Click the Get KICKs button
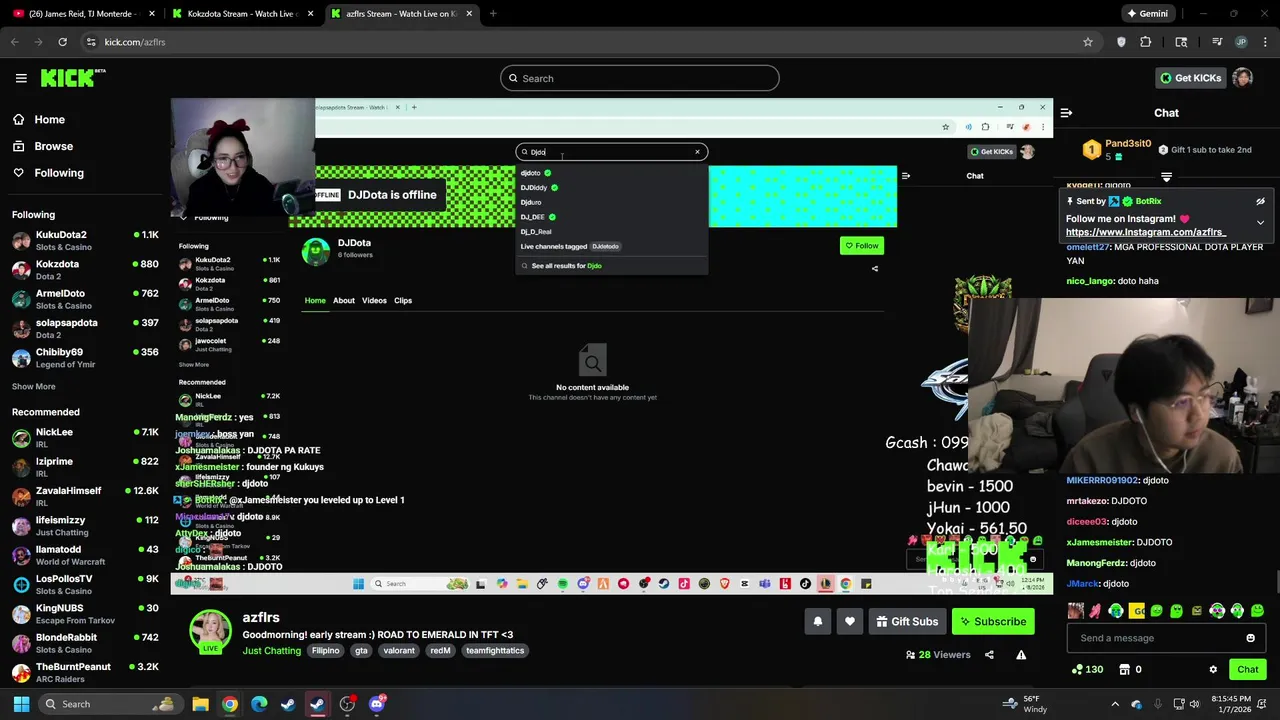The width and height of the screenshot is (1280, 720). click(1190, 78)
